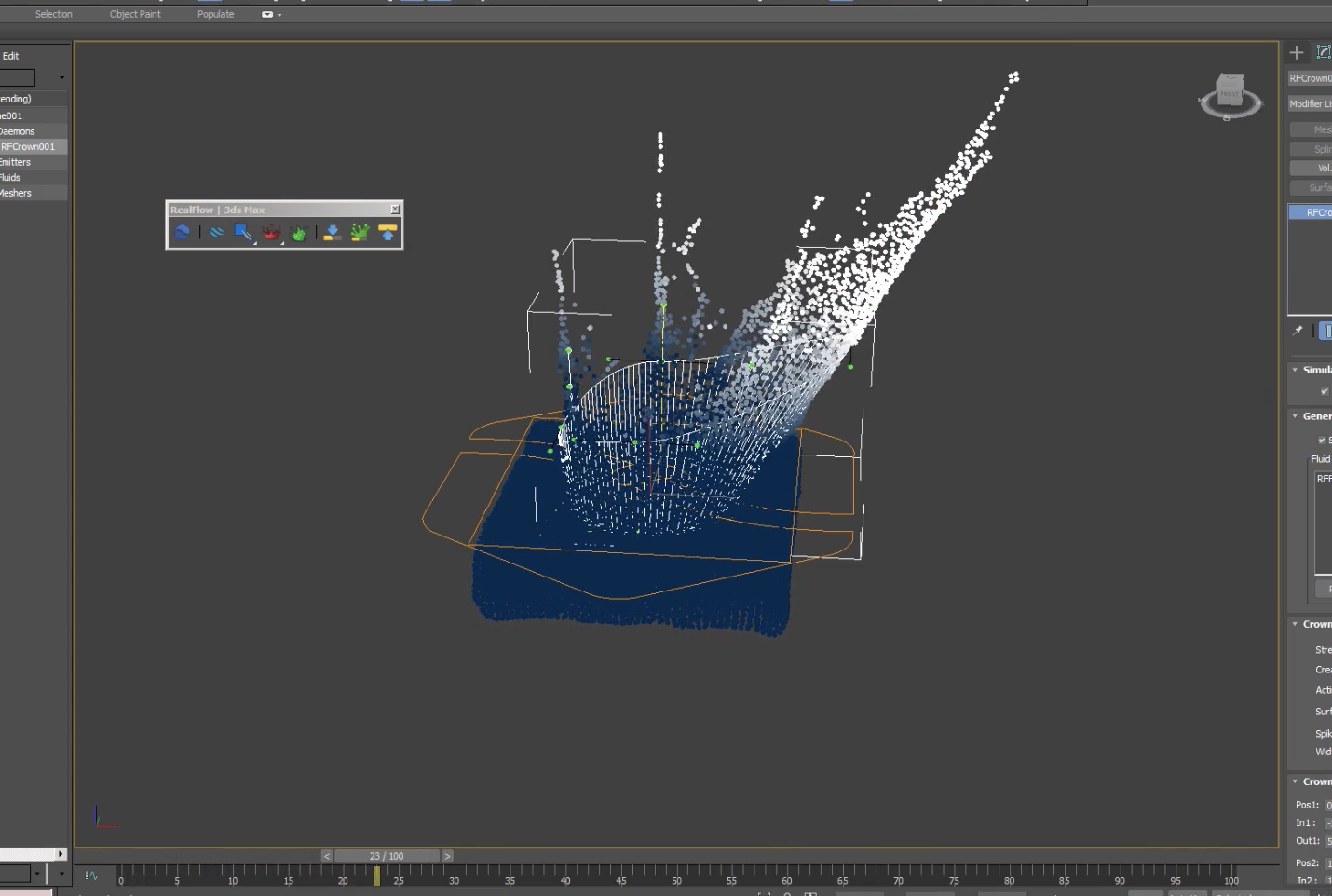Select the green hand export icon
The width and height of the screenshot is (1332, 896).
pos(359,232)
